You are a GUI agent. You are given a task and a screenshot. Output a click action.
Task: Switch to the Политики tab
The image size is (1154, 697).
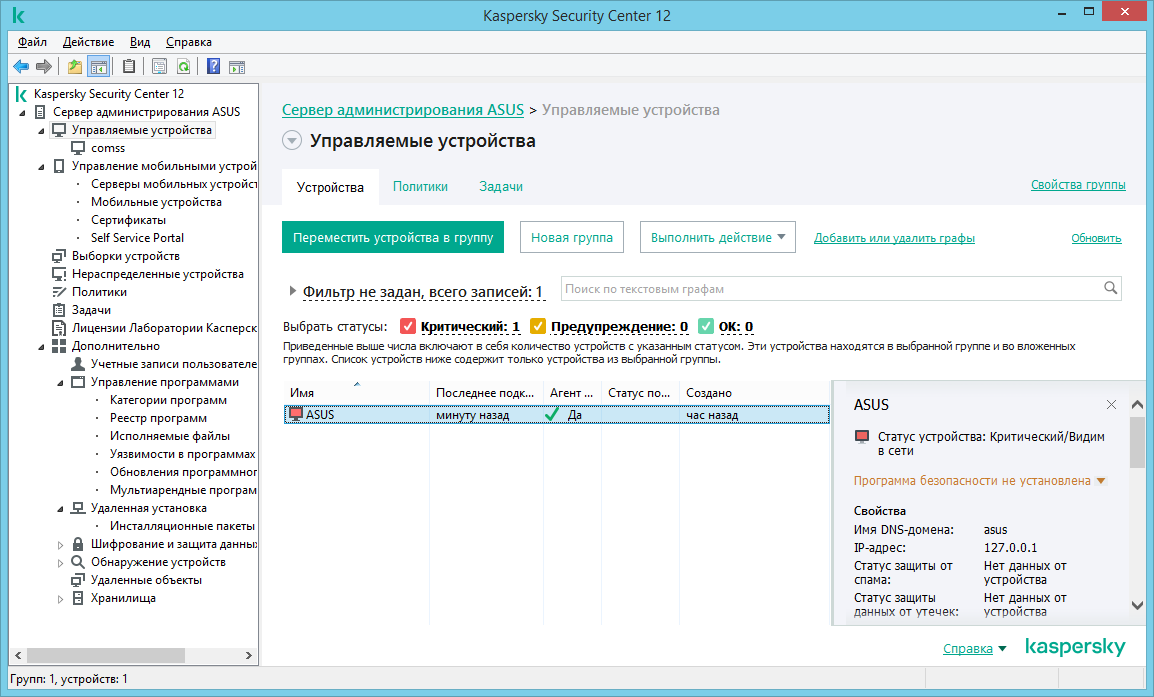[x=420, y=186]
